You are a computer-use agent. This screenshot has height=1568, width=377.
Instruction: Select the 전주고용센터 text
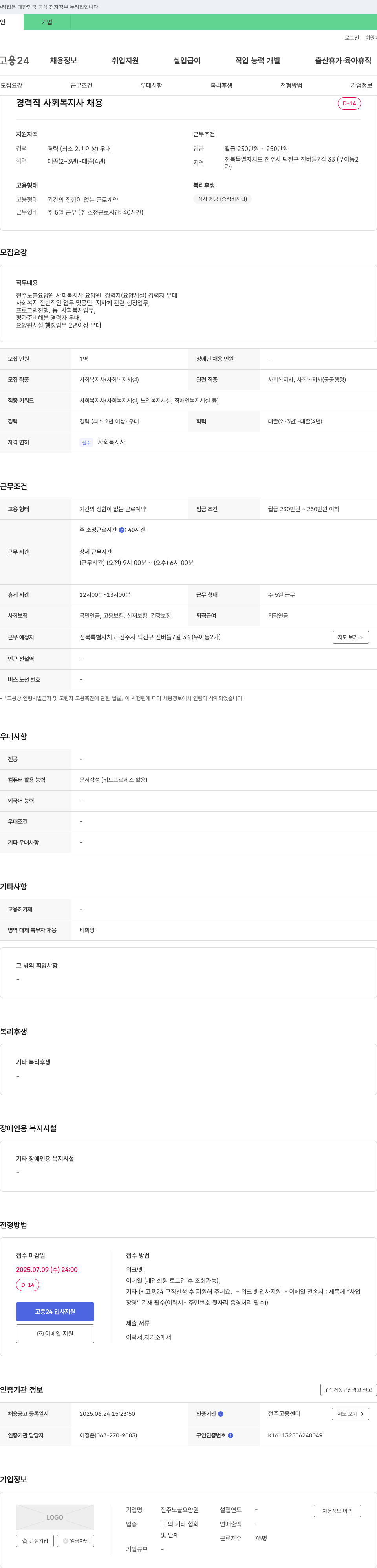pos(284,1414)
